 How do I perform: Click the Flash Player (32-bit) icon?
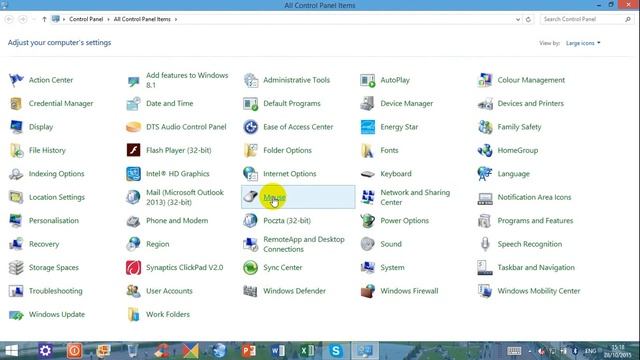[x=133, y=150]
